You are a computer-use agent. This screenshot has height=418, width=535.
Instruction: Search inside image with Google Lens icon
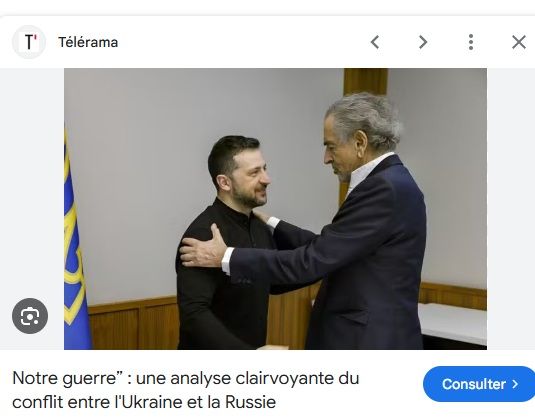coord(30,316)
